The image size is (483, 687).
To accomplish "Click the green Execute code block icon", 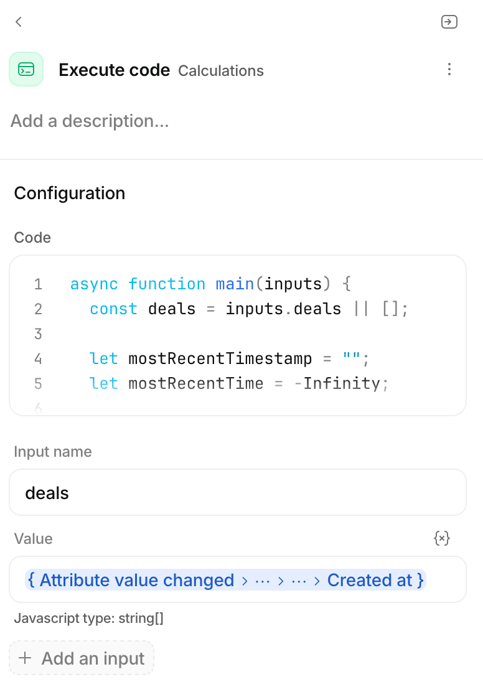I will [26, 69].
